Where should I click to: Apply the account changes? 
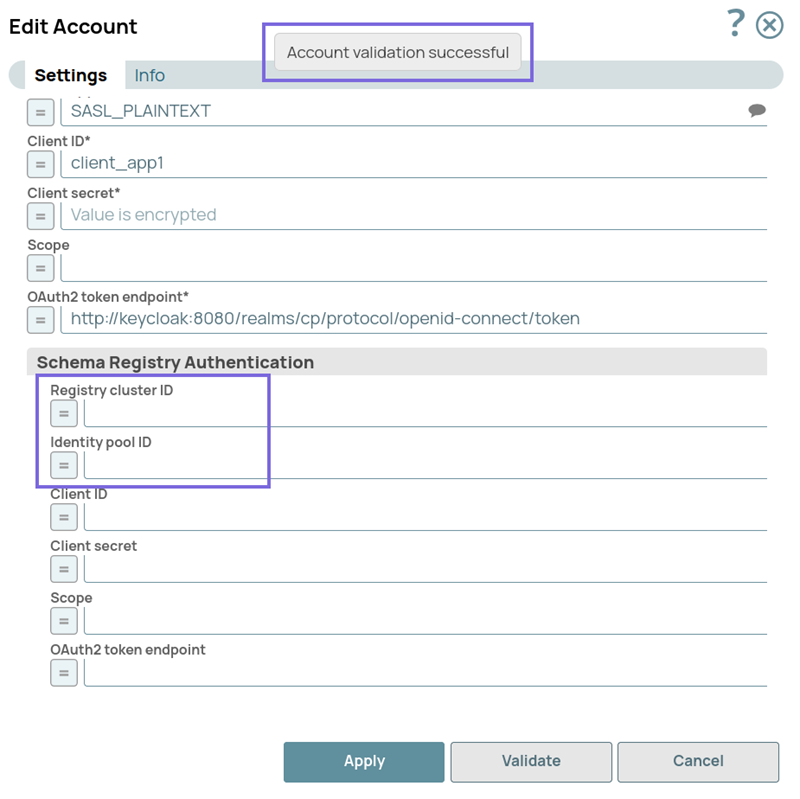[x=364, y=762]
